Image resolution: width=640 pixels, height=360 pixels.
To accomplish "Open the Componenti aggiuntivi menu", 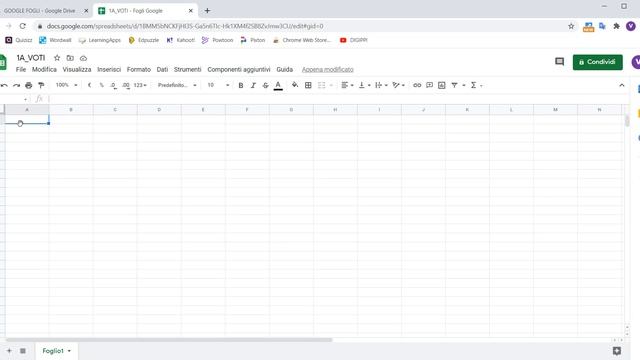I will [239, 70].
